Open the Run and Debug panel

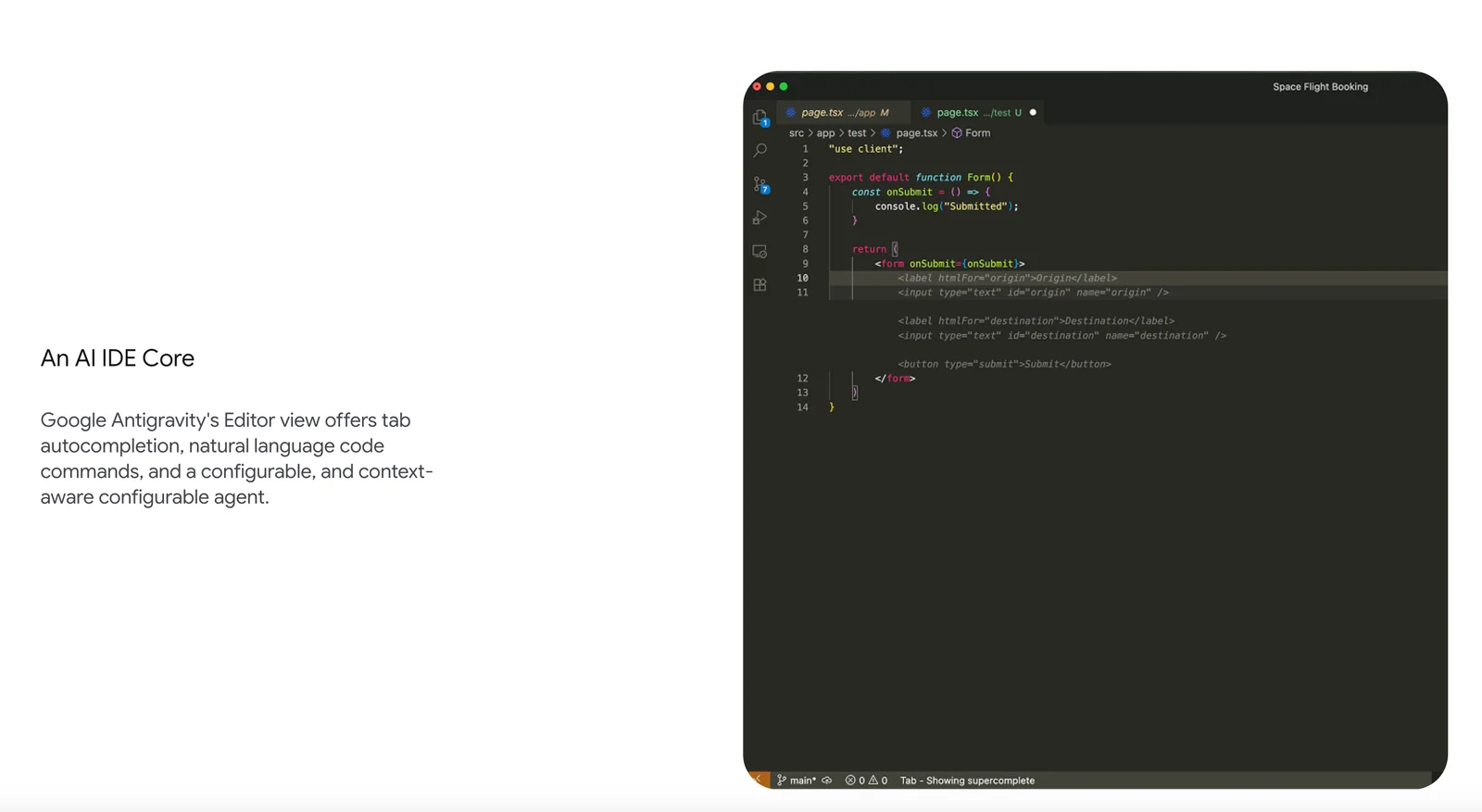click(x=760, y=218)
